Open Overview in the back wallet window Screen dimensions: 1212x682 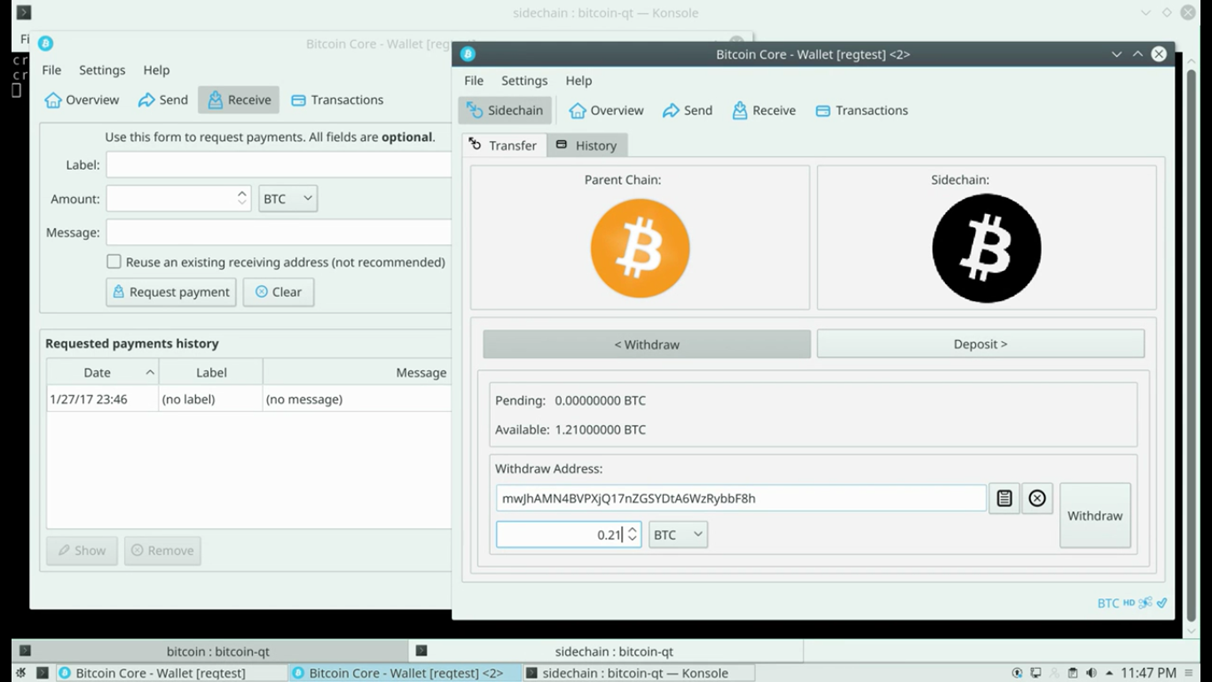tap(82, 100)
